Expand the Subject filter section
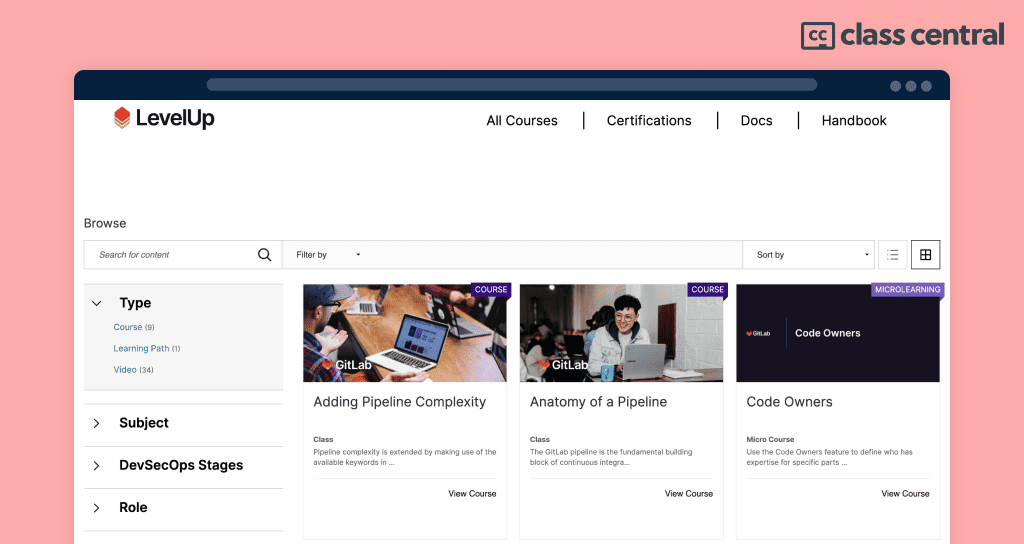Screen dimensions: 1024x544 97,423
